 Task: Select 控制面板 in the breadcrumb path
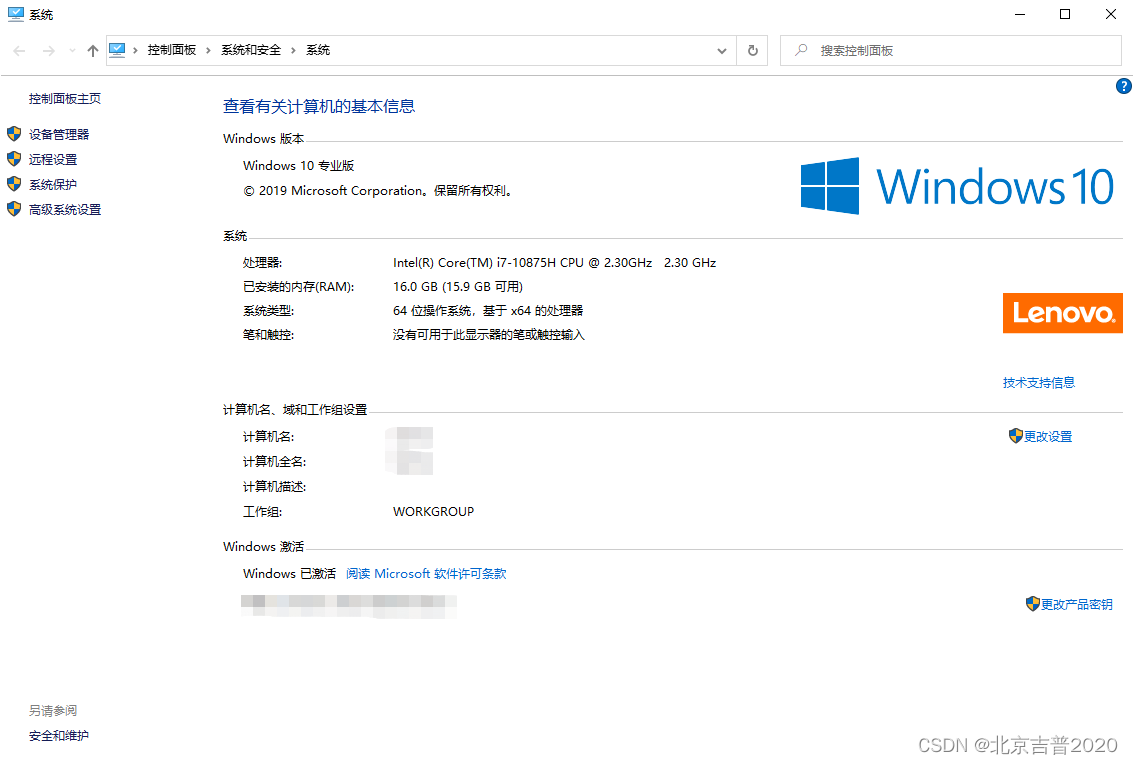pos(172,50)
